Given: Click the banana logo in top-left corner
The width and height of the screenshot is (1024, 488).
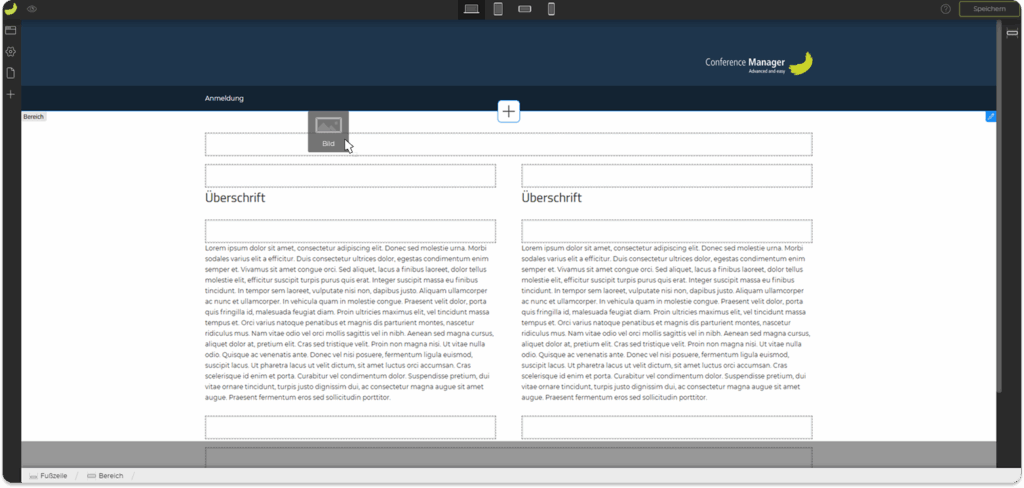Looking at the screenshot, I should [x=10, y=9].
